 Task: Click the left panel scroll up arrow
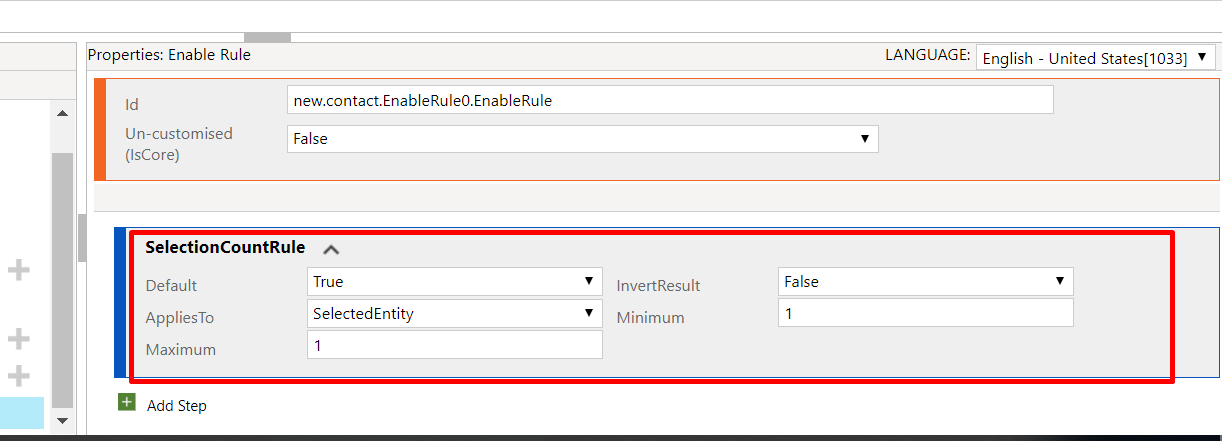click(63, 115)
